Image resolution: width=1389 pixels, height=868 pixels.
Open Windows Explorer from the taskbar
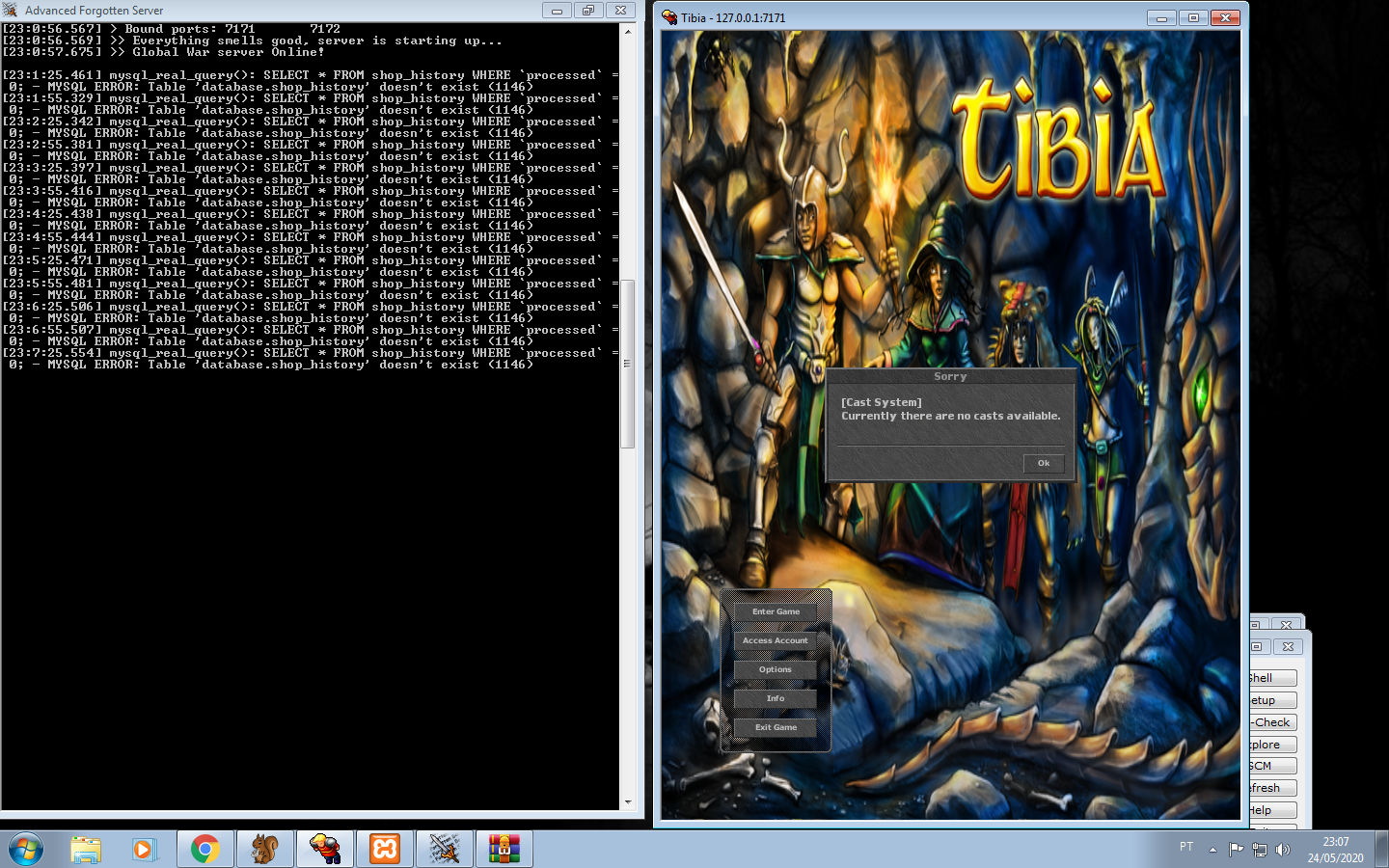(x=86, y=850)
